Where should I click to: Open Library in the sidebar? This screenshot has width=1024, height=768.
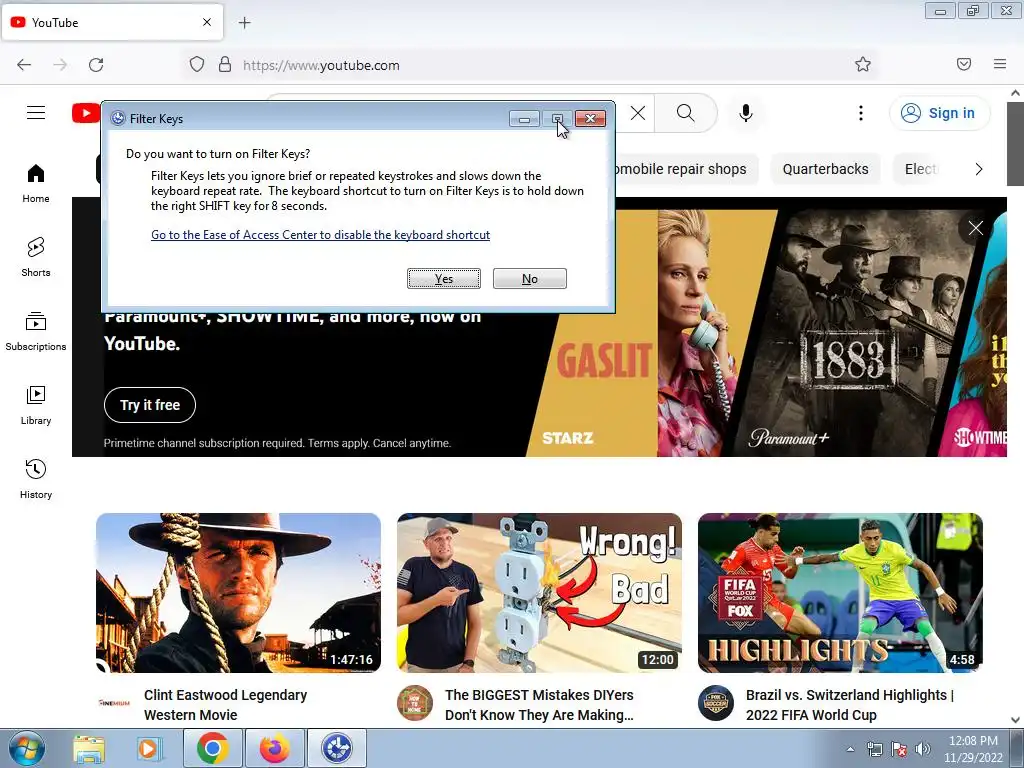pos(36,406)
